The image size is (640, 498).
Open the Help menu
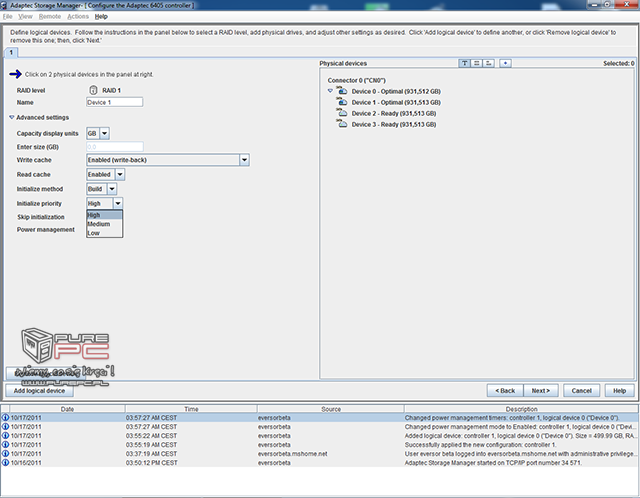coord(101,16)
